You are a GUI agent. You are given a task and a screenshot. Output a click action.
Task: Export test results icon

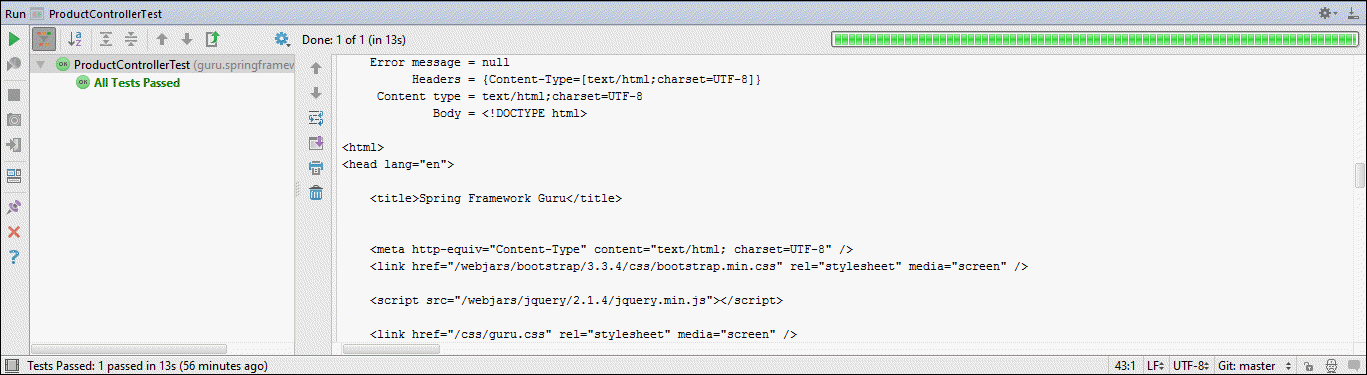click(x=212, y=39)
